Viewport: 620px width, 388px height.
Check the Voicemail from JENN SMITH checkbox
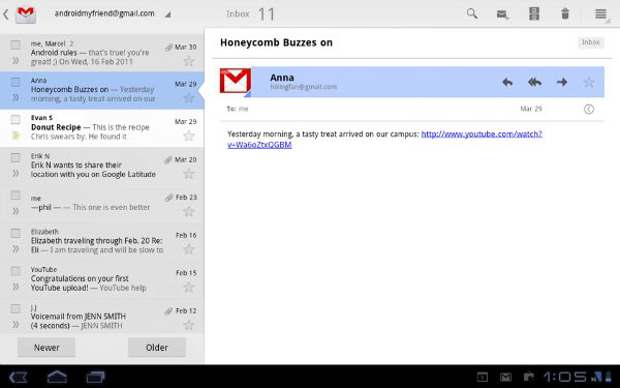point(15,309)
